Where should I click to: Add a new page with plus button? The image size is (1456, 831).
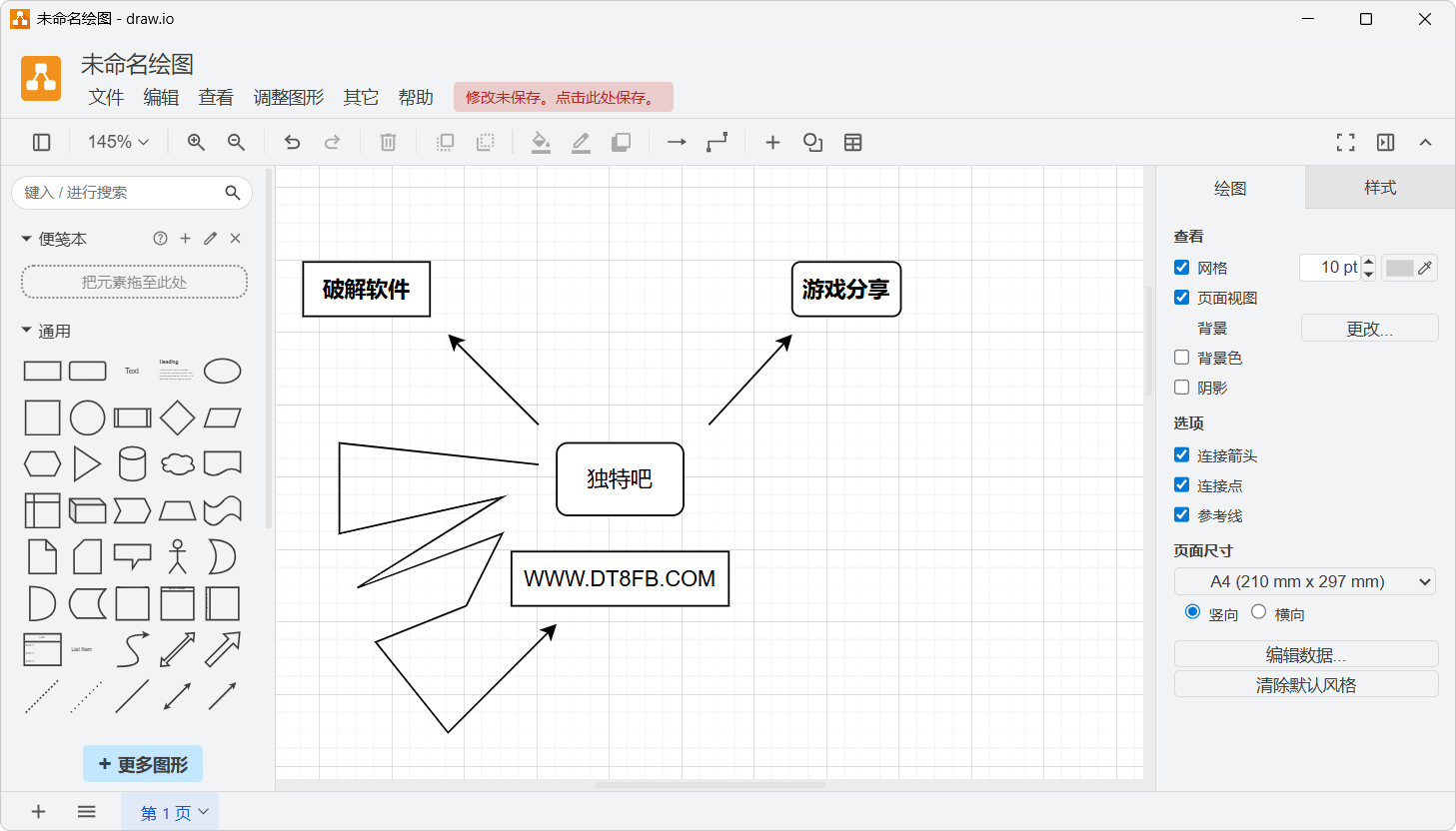(38, 812)
